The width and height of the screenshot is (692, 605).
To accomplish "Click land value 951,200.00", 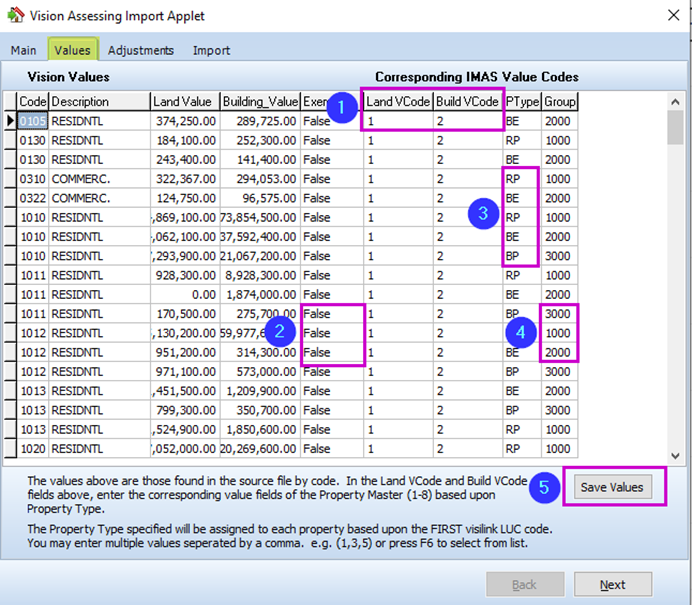I will (185, 352).
